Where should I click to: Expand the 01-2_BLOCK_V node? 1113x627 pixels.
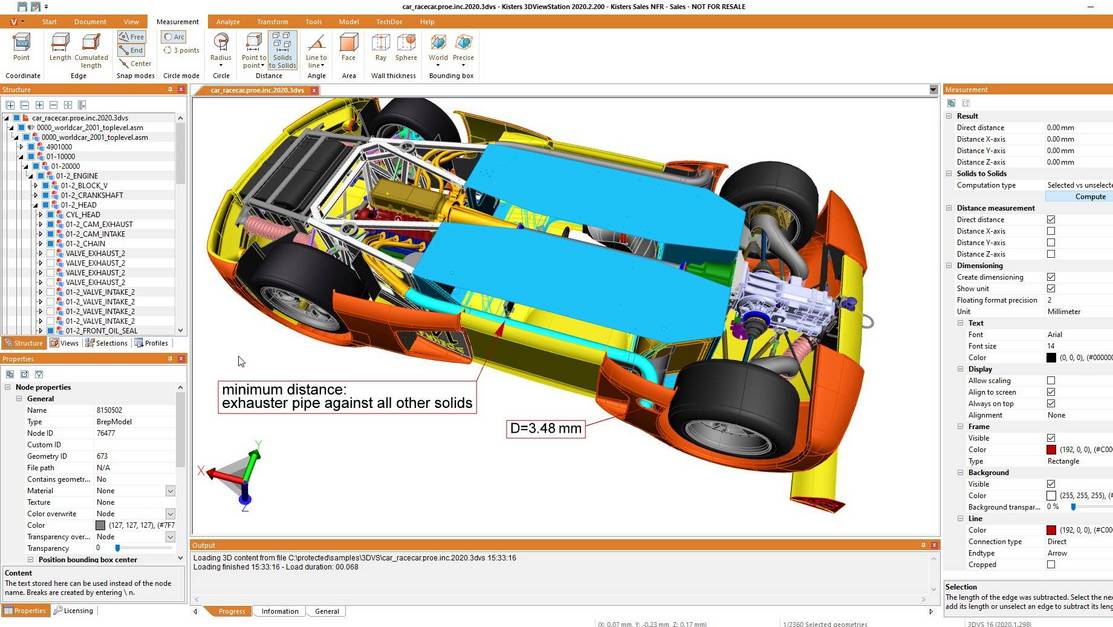pos(35,185)
